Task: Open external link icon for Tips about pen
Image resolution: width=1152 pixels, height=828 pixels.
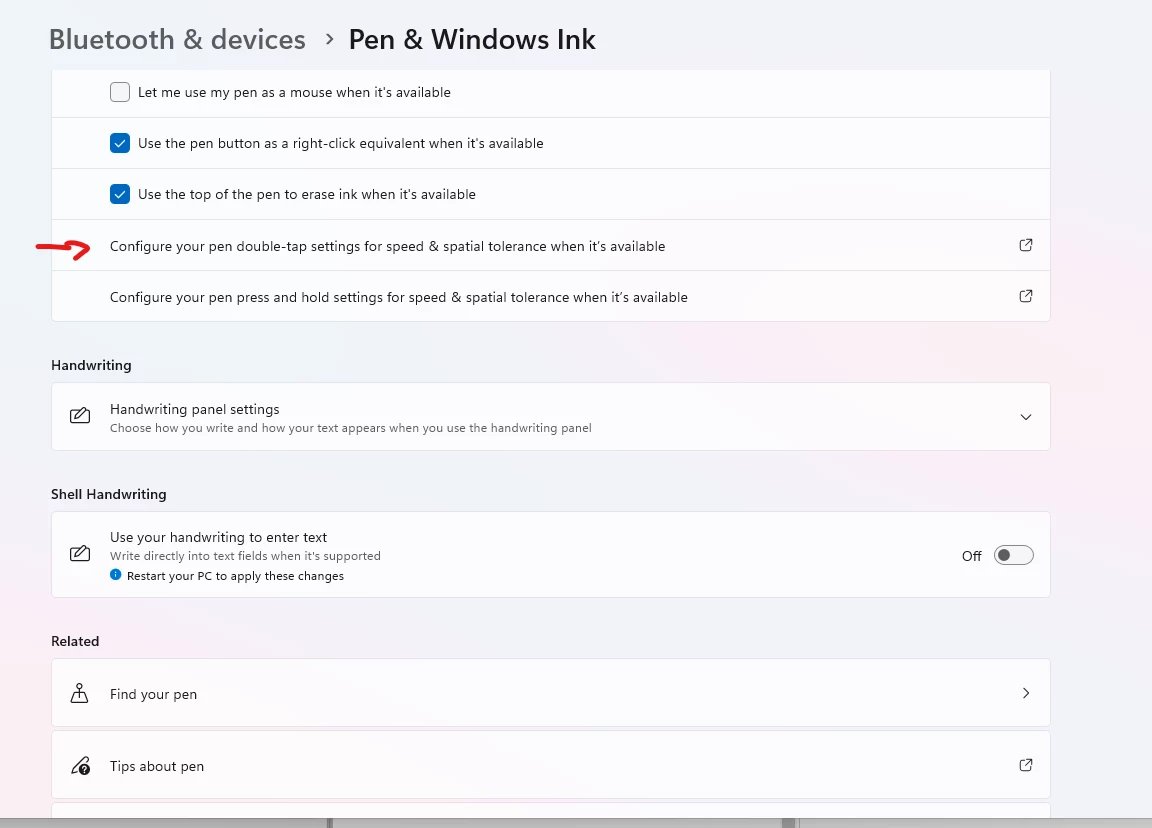Action: tap(1026, 765)
